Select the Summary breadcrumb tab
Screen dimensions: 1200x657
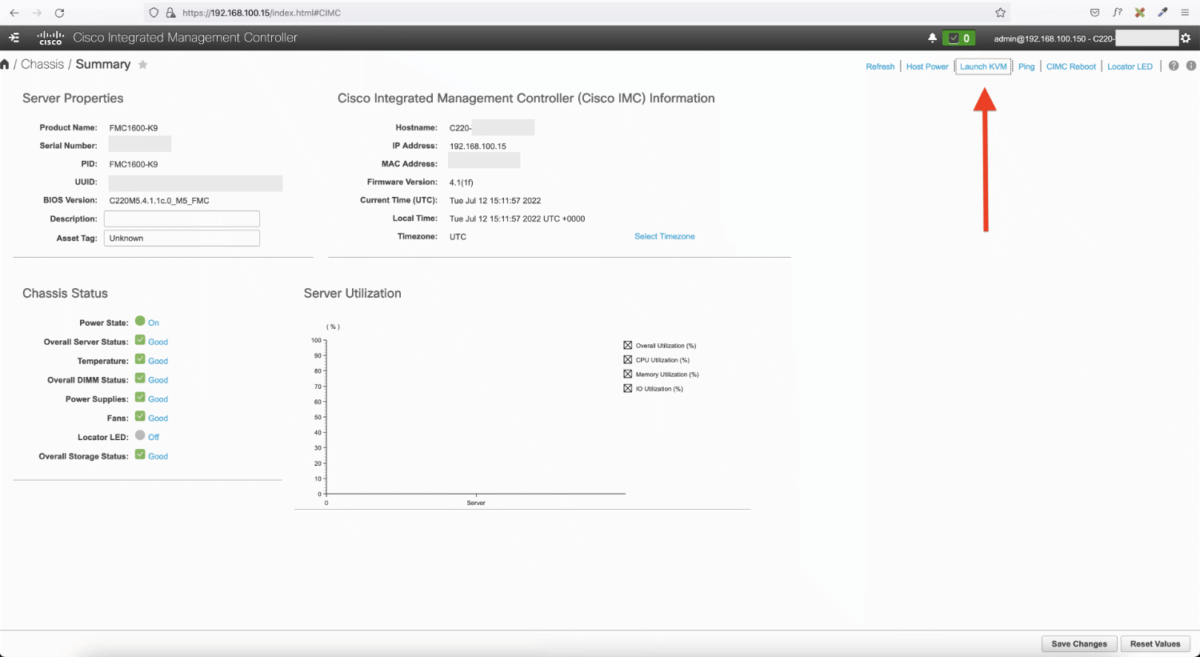(x=103, y=63)
